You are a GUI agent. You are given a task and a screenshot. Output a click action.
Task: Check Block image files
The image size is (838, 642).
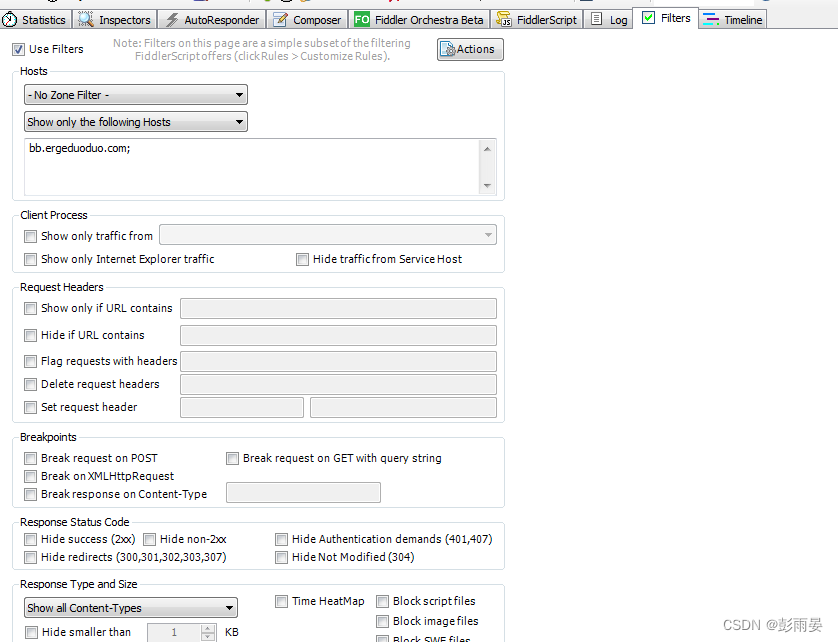(382, 621)
